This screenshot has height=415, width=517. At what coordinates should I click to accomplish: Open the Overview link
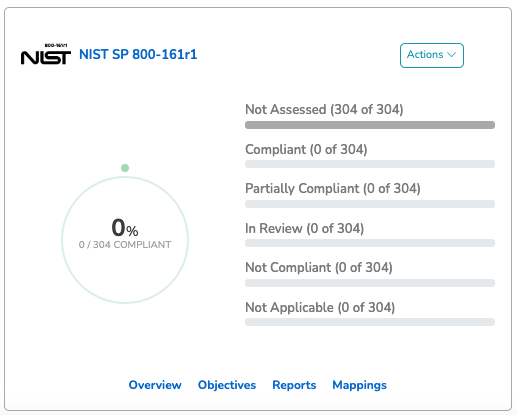[x=155, y=385]
